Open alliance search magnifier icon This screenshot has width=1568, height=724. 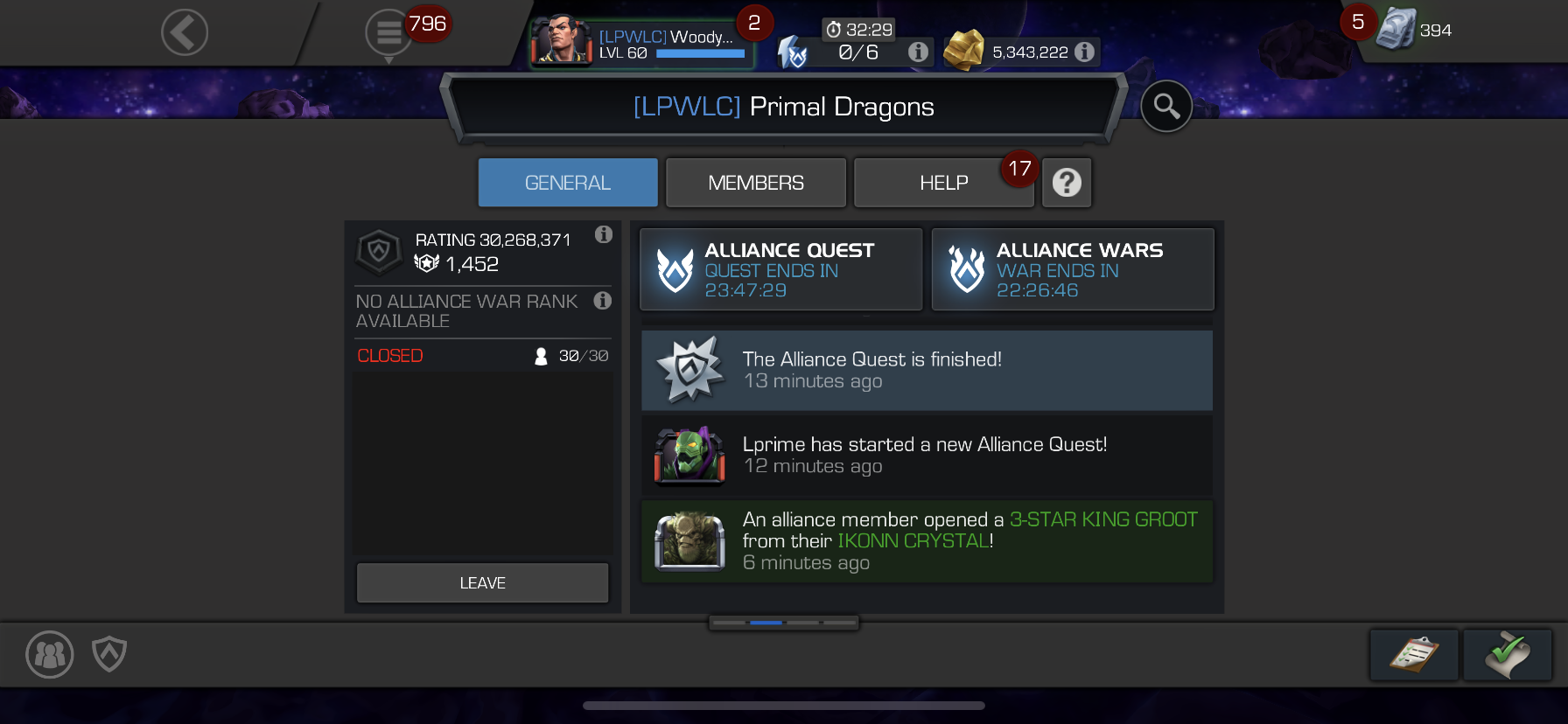(1166, 107)
